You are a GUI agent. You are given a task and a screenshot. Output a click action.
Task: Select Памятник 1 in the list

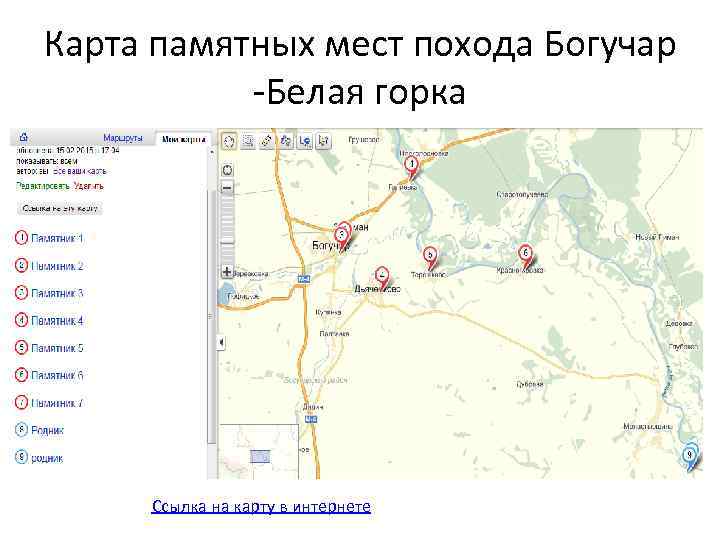pos(57,238)
